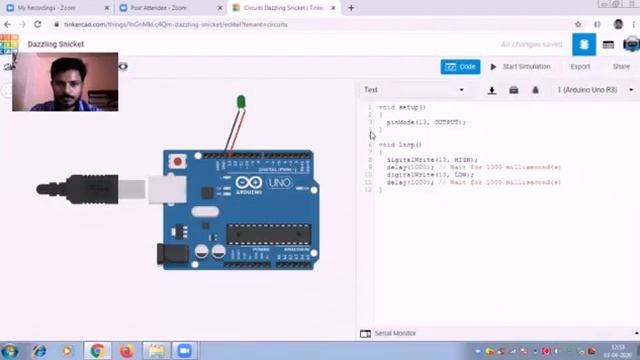This screenshot has height=360, width=640.
Task: Open the 1 (Arduino Uno R3) board dropdown
Action: 595,90
